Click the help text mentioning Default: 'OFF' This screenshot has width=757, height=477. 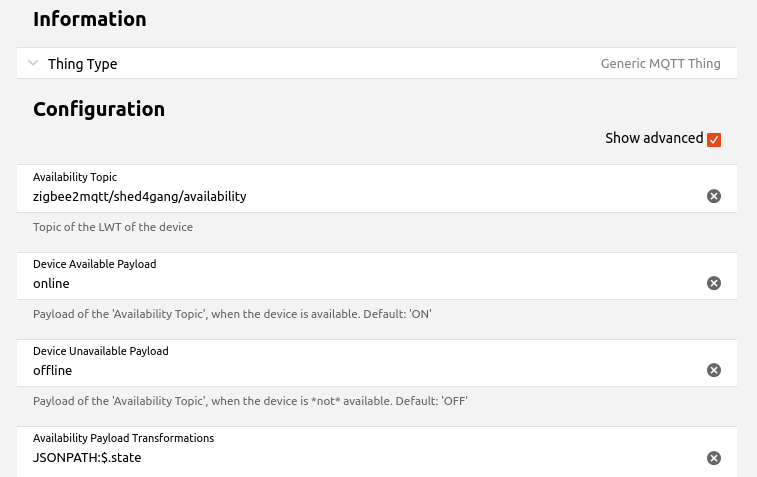tap(250, 401)
